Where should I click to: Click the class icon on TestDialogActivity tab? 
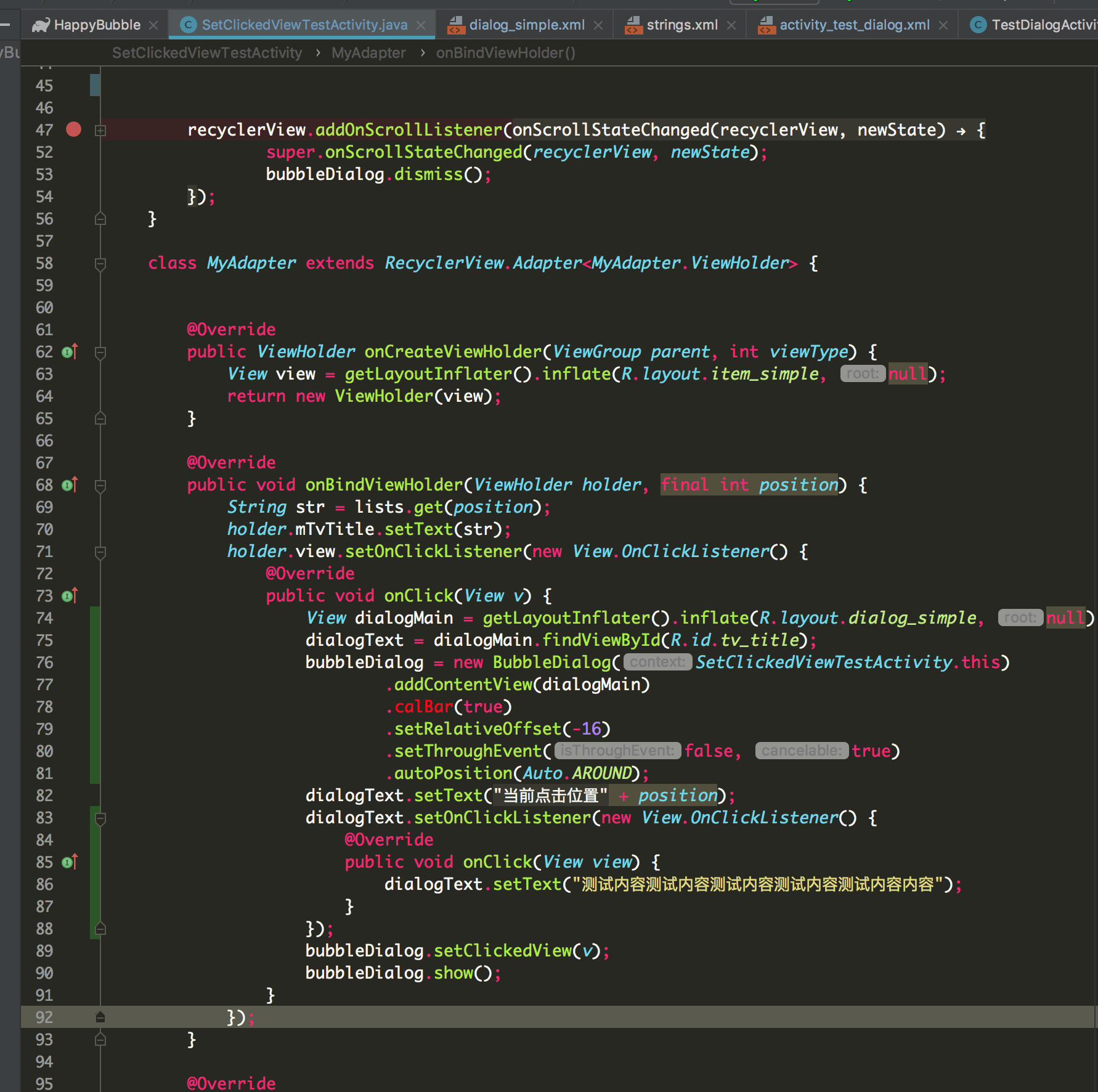click(x=978, y=25)
